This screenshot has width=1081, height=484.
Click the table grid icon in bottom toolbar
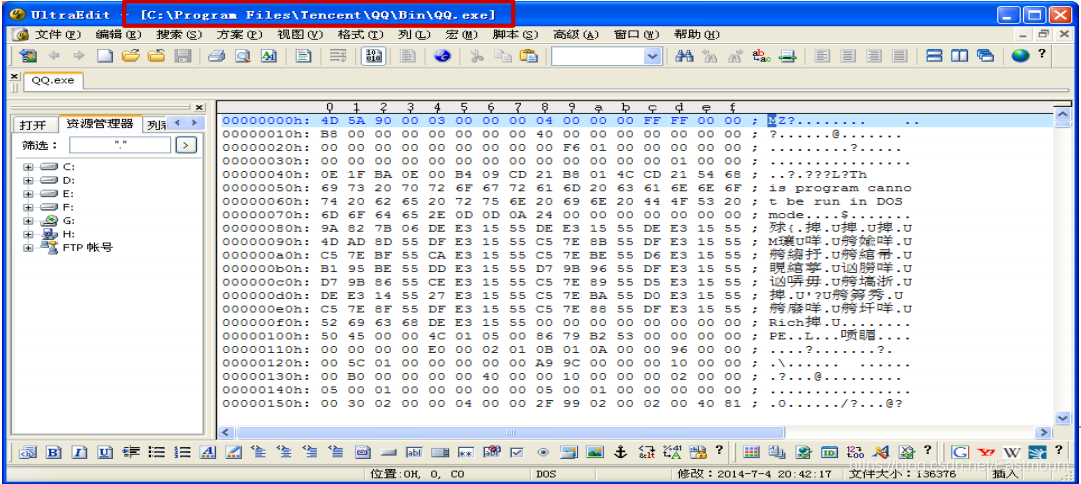(x=751, y=452)
